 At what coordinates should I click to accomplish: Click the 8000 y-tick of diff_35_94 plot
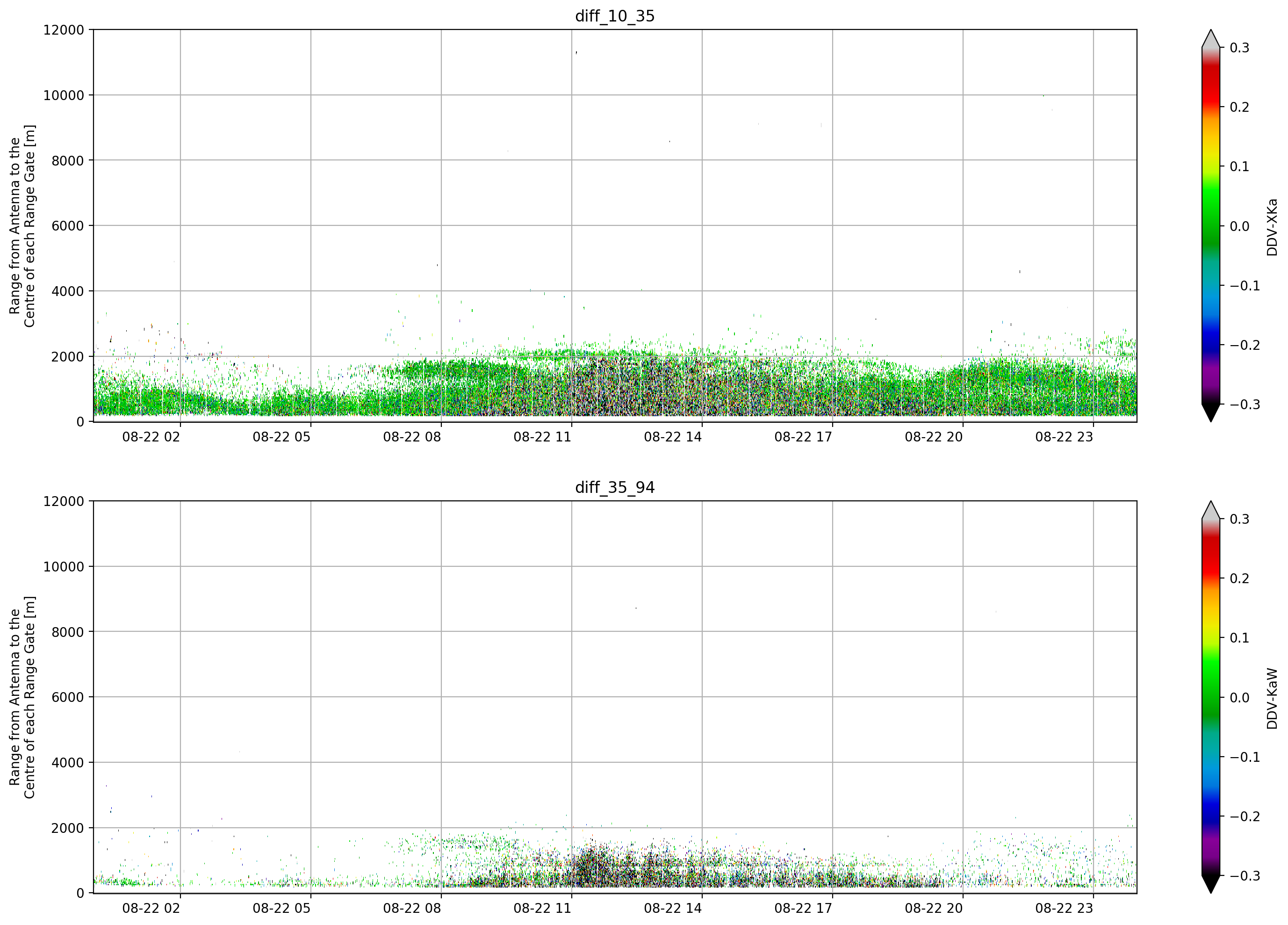[x=68, y=632]
